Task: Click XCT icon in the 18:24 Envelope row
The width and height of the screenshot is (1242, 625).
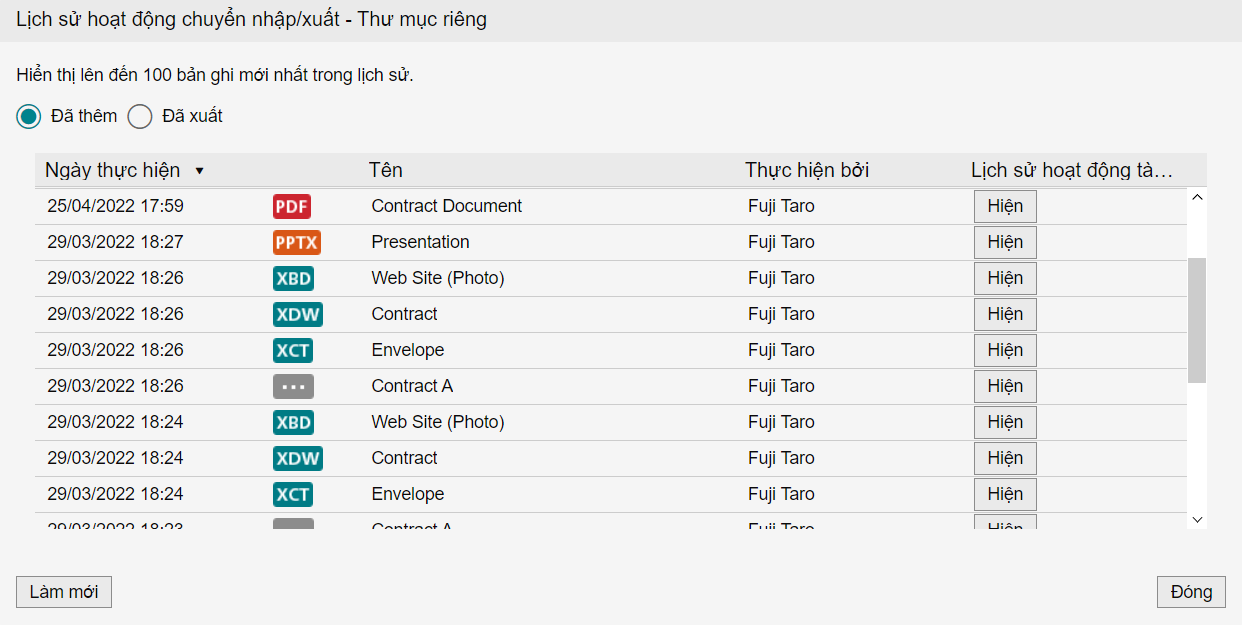Action: pos(292,494)
